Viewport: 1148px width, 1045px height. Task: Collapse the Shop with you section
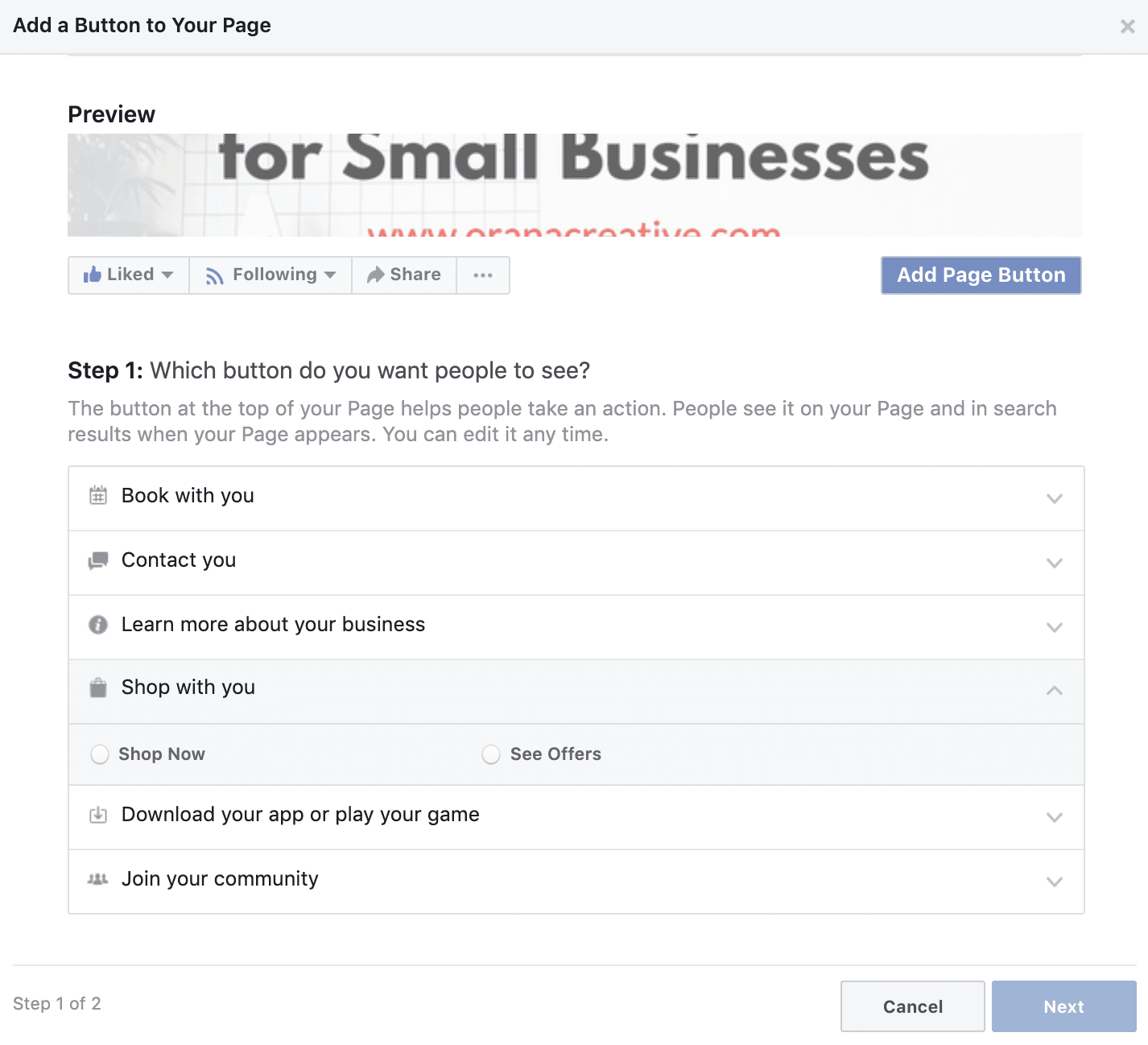pos(1055,691)
